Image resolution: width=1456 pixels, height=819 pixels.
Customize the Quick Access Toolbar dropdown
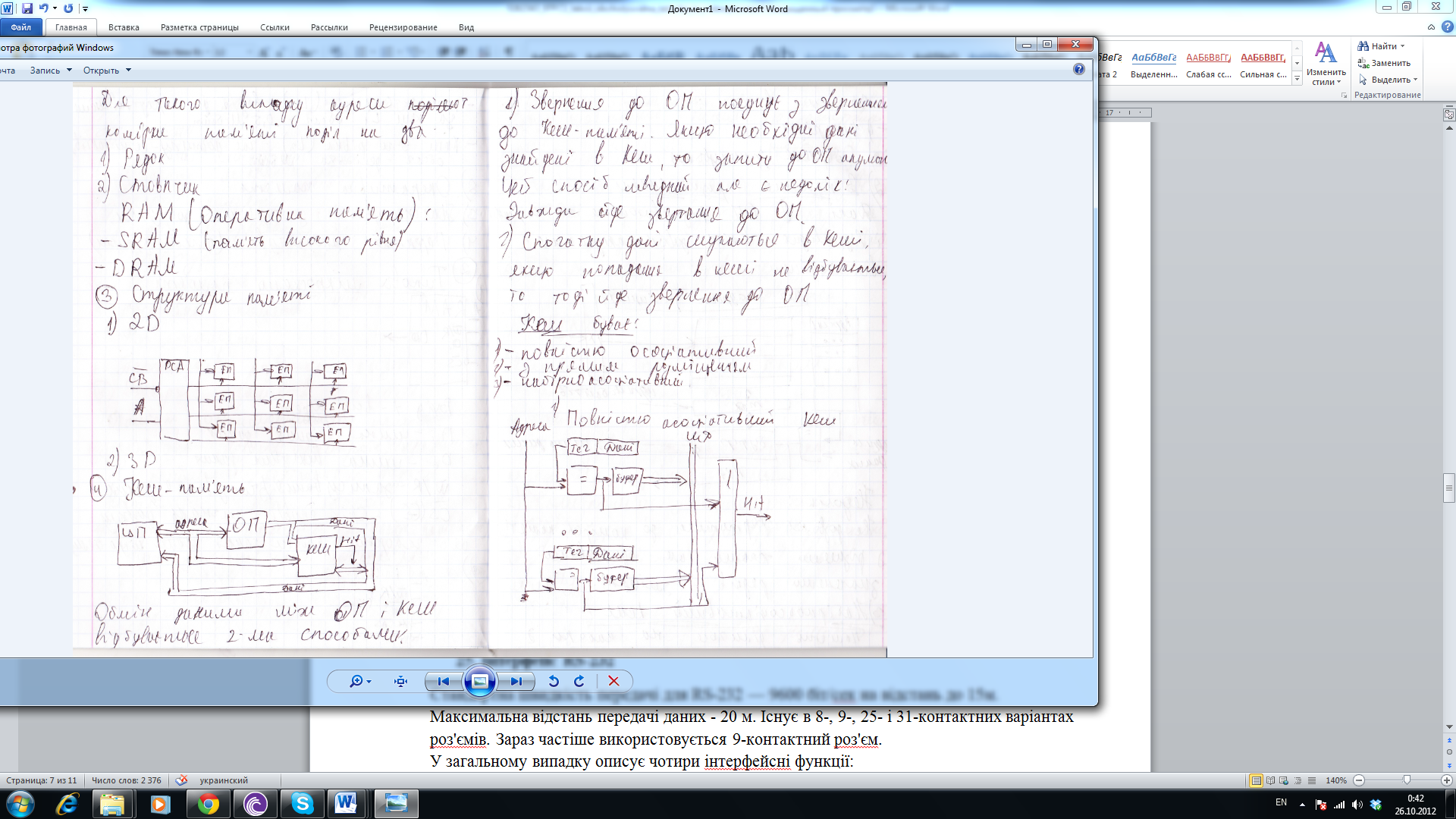pyautogui.click(x=85, y=9)
